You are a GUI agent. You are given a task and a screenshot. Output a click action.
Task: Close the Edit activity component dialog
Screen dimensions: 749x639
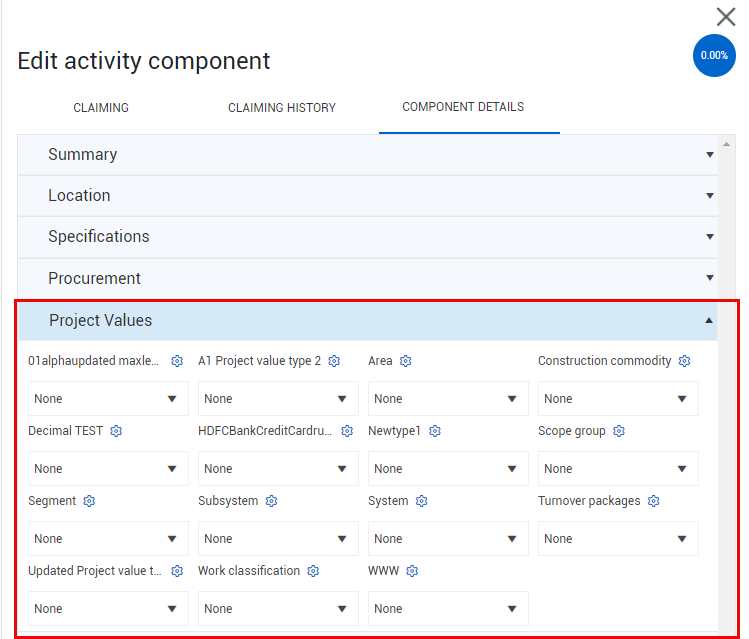pos(726,17)
